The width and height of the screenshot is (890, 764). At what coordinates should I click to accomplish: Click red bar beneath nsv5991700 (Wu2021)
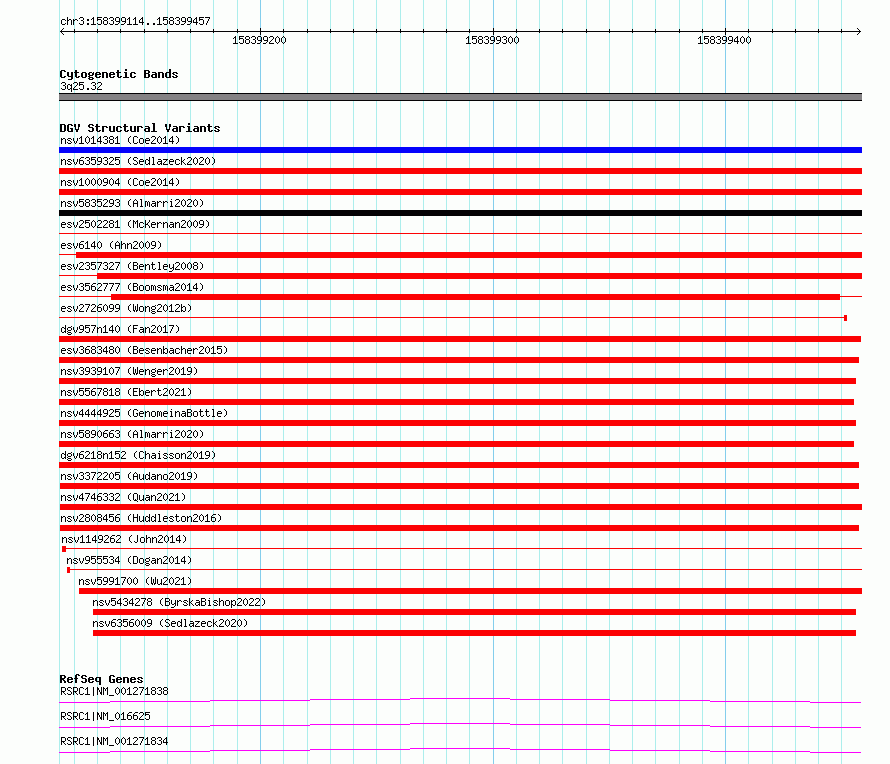pos(471,591)
